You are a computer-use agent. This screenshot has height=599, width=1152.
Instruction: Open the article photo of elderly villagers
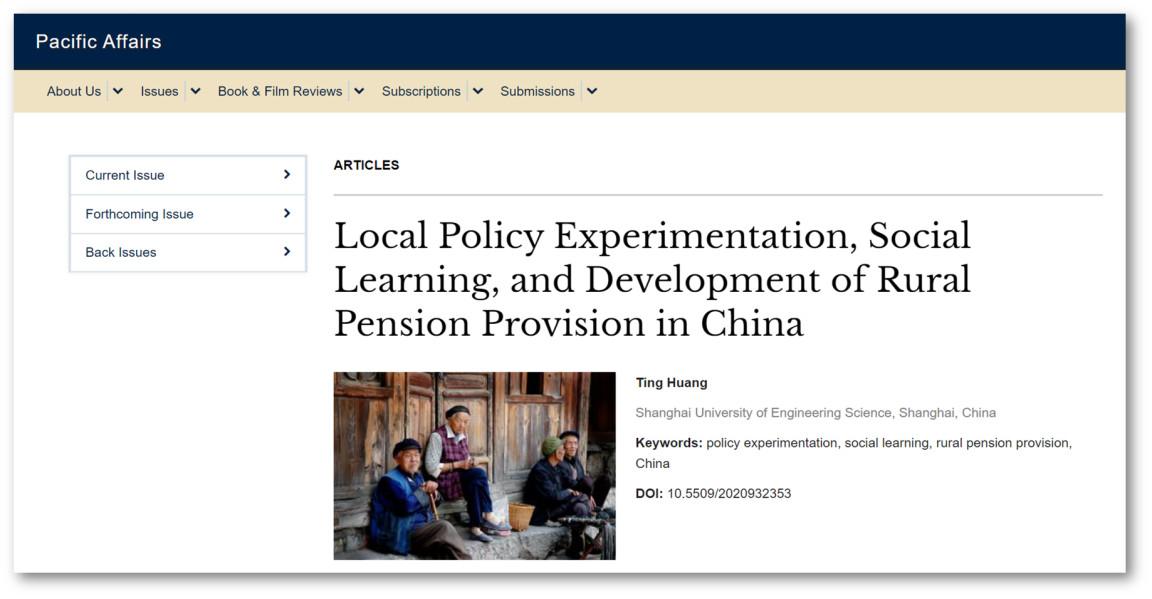[475, 465]
